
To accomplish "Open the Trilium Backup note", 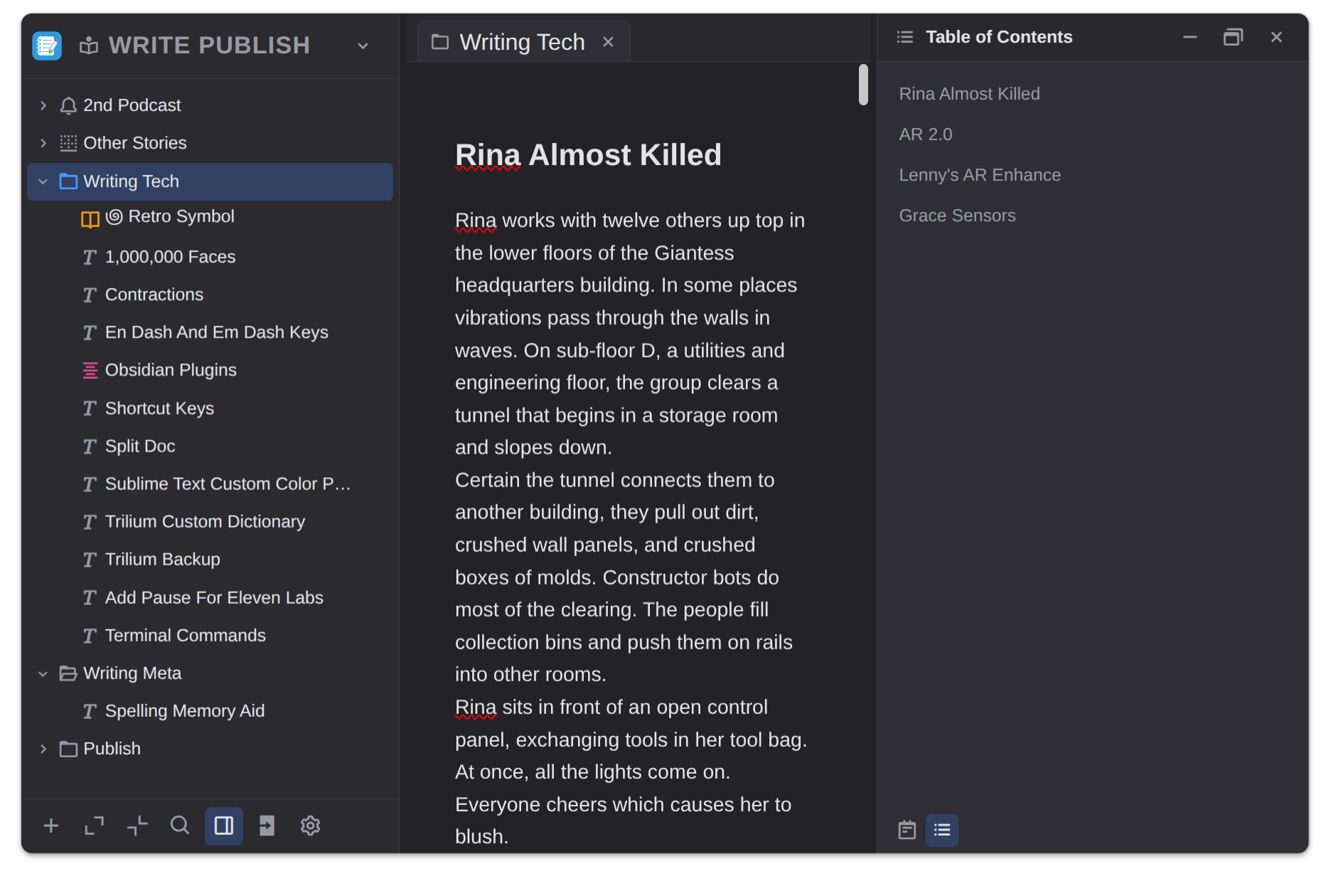I will point(163,559).
